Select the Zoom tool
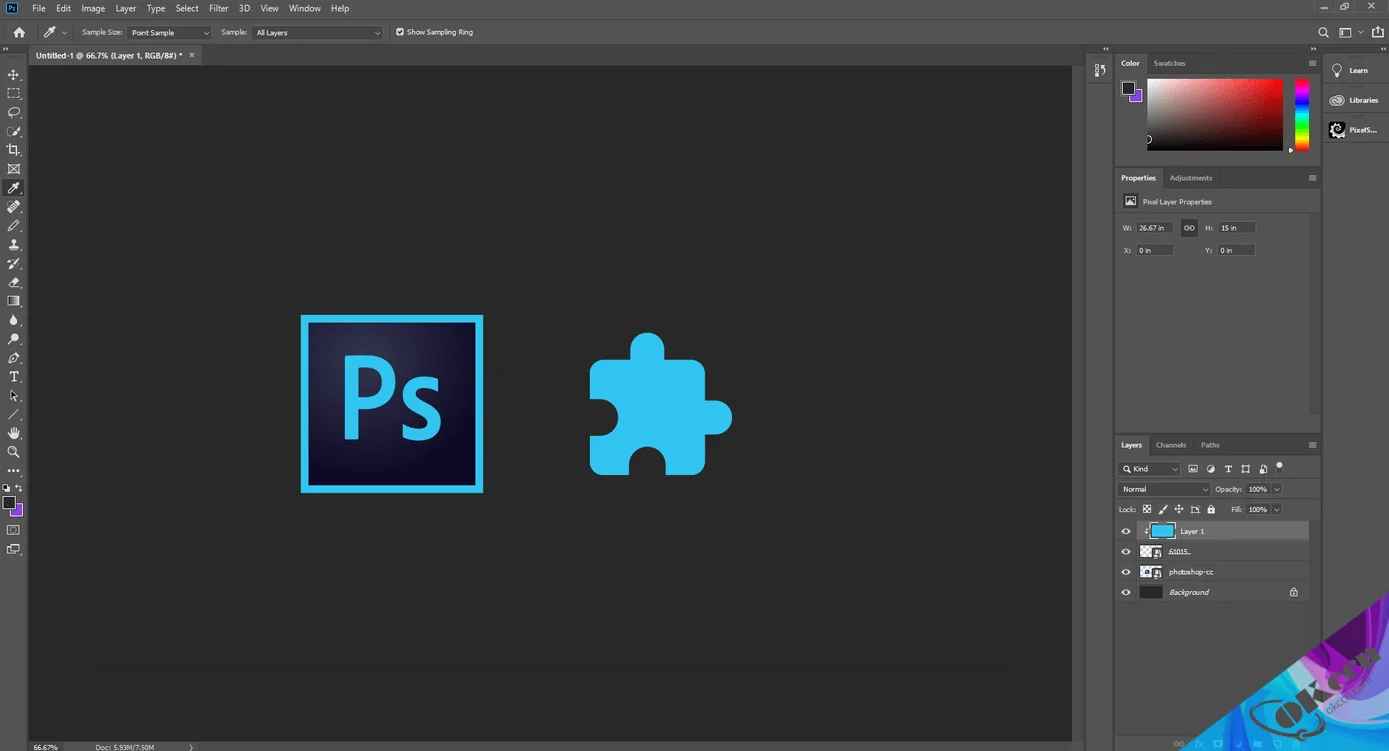 14,452
